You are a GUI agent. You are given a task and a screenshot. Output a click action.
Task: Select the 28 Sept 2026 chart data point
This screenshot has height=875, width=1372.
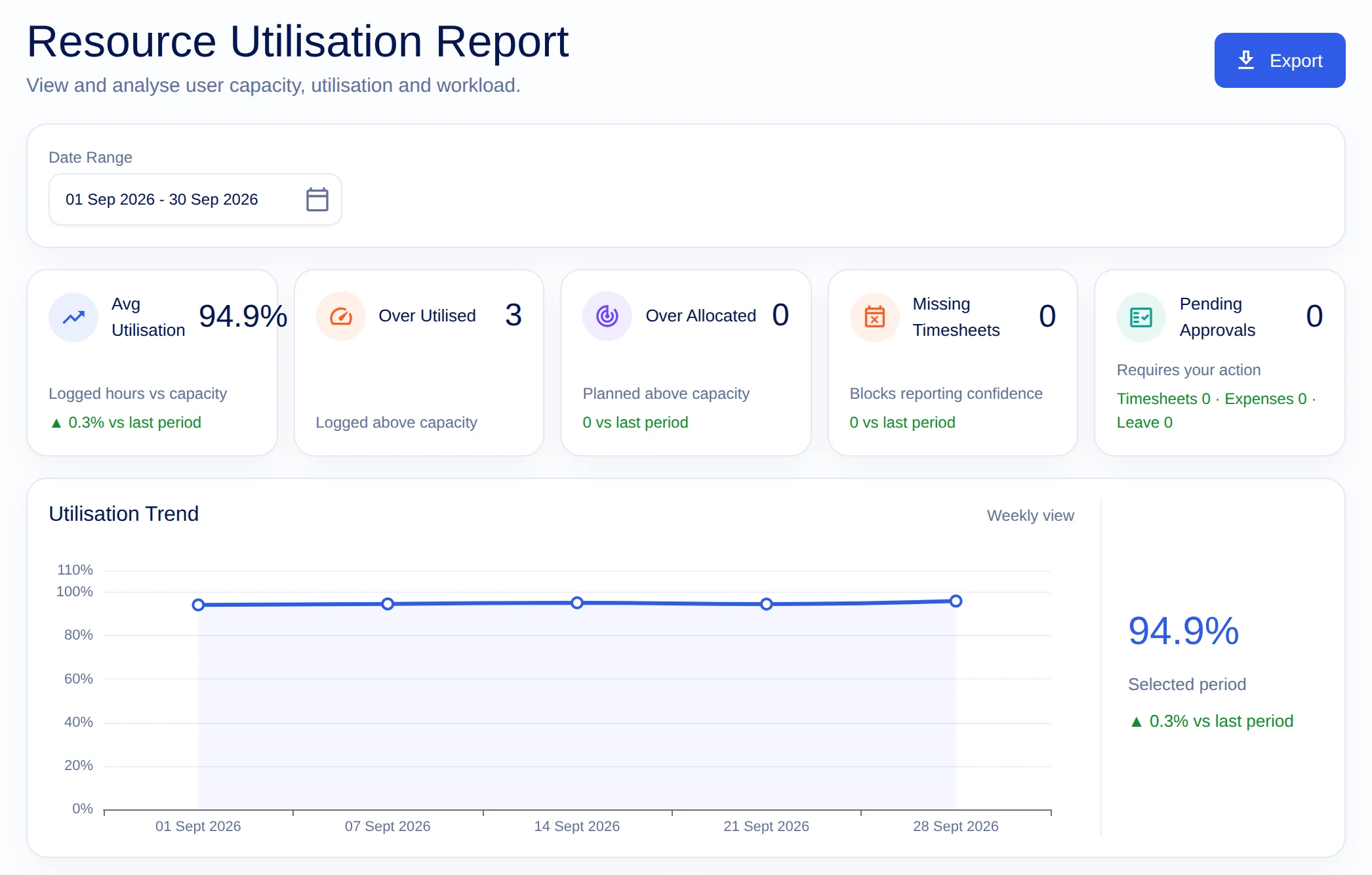coord(956,601)
